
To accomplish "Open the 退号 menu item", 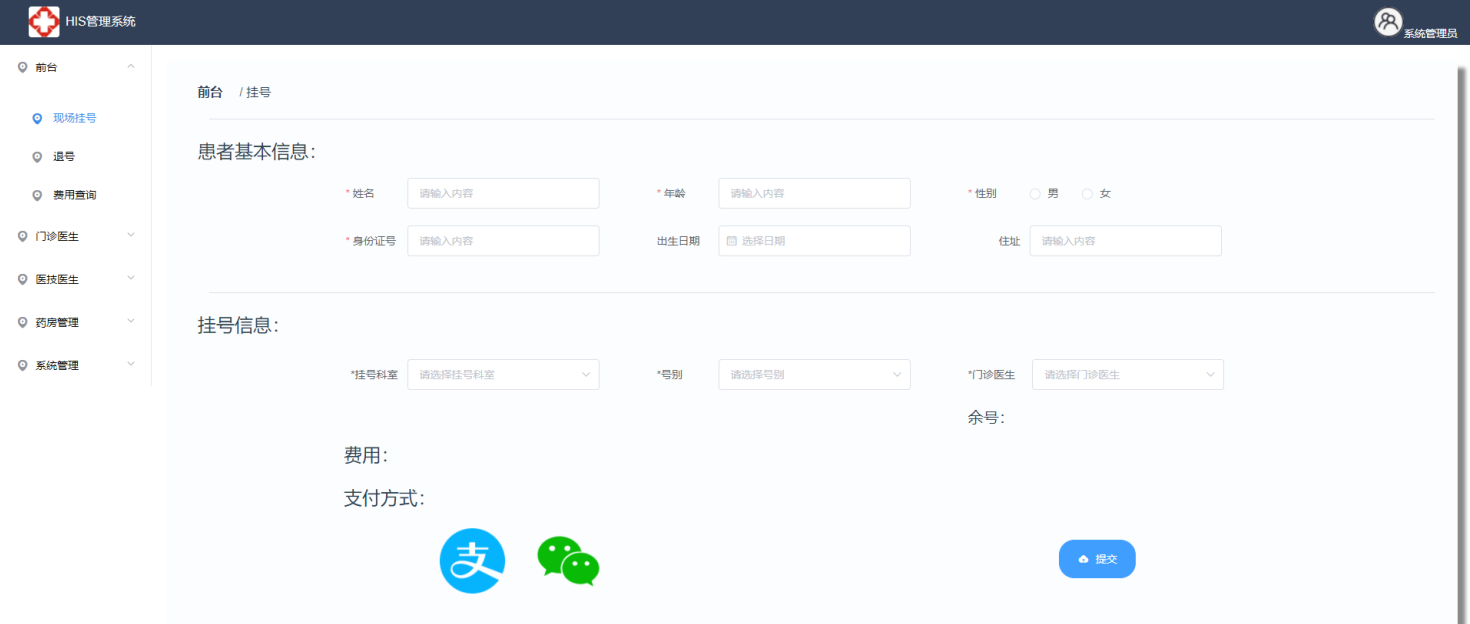I will coord(75,157).
